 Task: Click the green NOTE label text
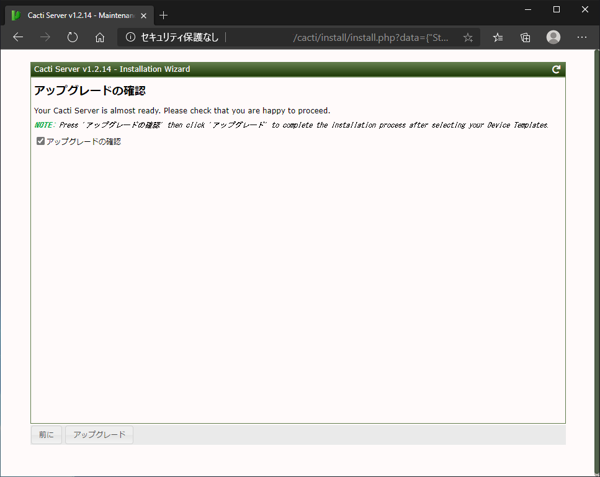(x=45, y=125)
